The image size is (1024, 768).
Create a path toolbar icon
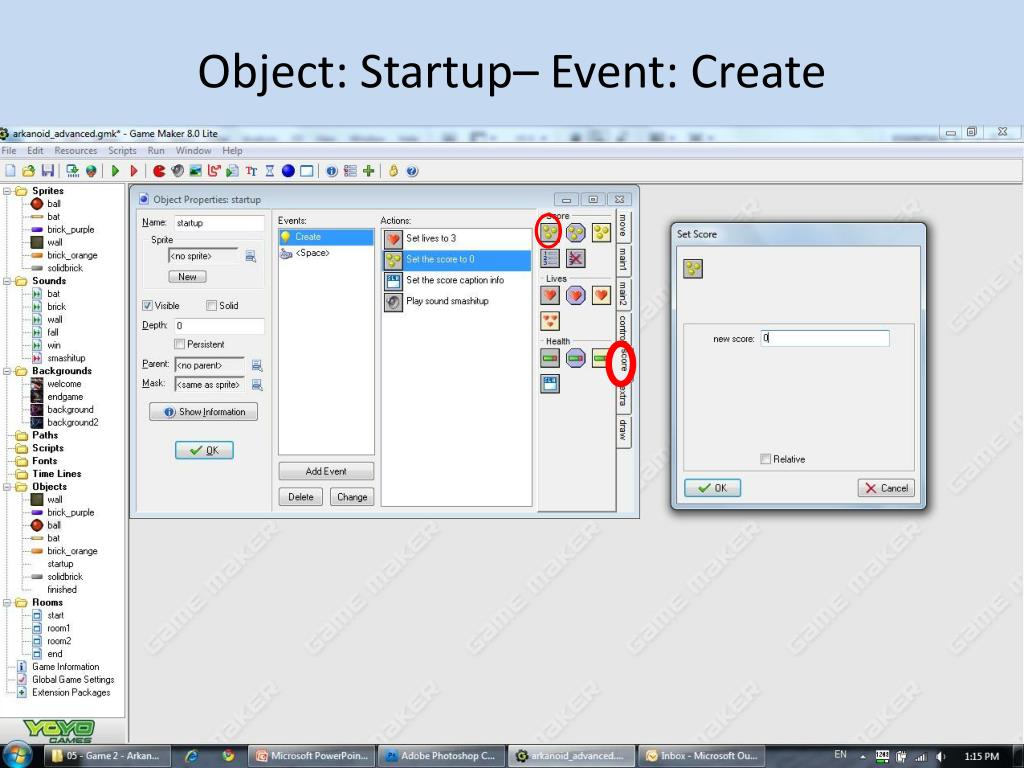click(x=214, y=171)
